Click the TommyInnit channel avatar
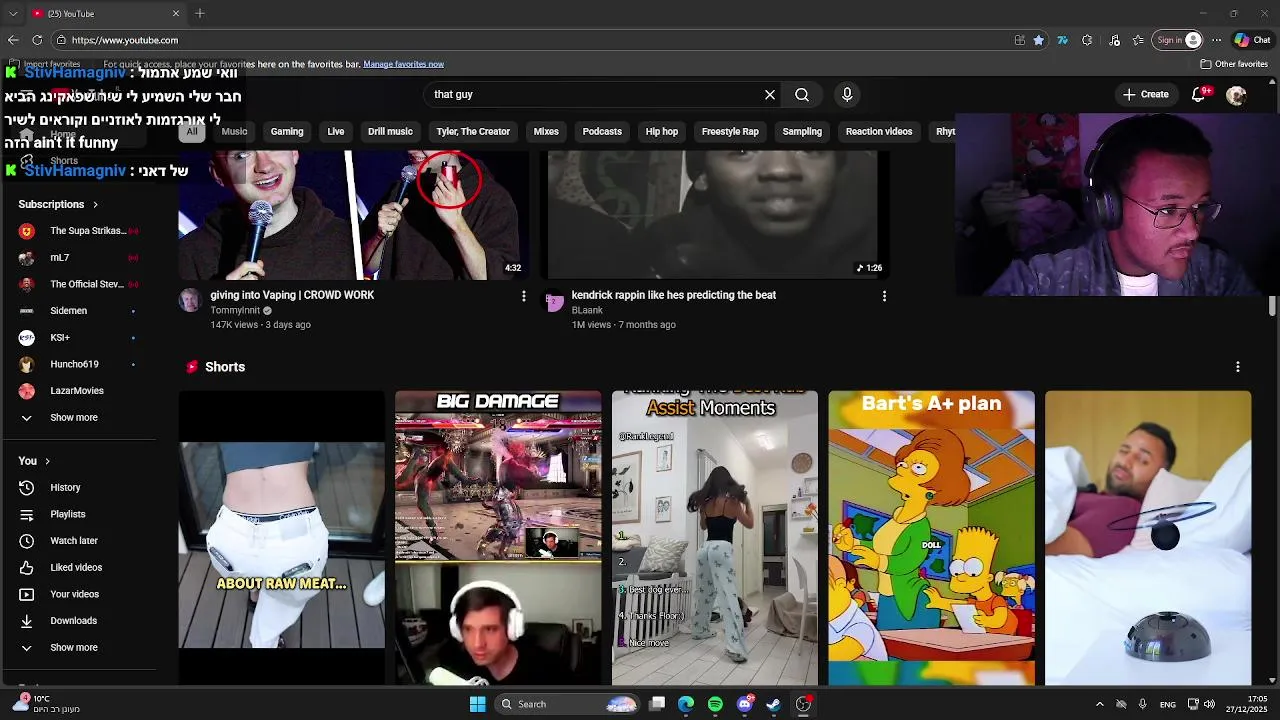Image resolution: width=1280 pixels, height=720 pixels. click(x=190, y=301)
